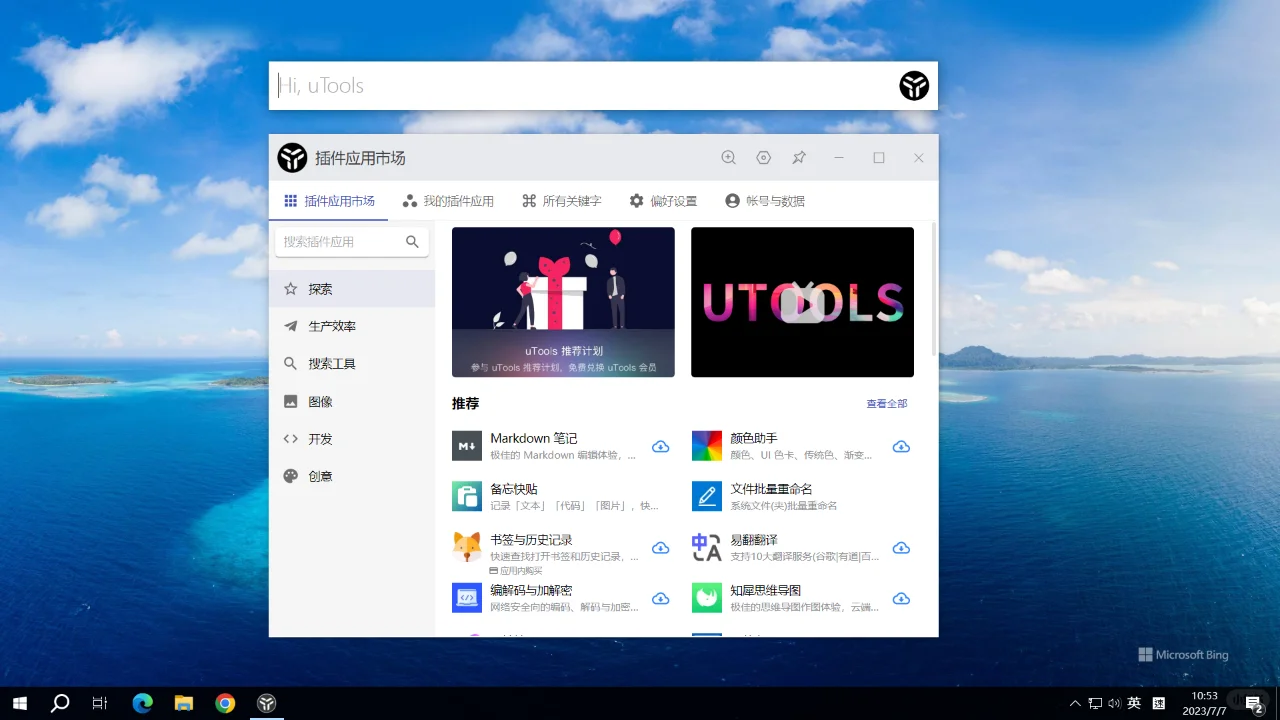Download the 颜色助手 plugin

click(901, 447)
